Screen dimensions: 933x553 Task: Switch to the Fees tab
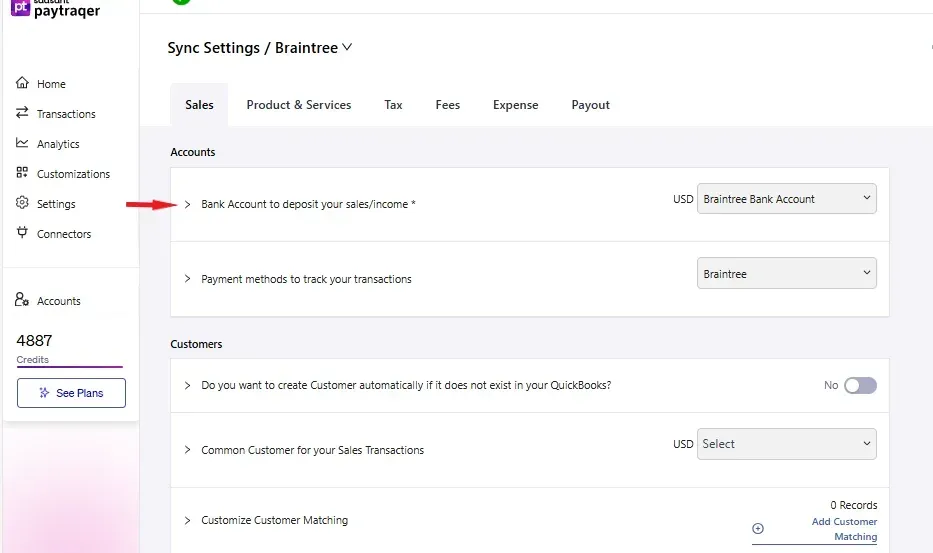point(447,105)
